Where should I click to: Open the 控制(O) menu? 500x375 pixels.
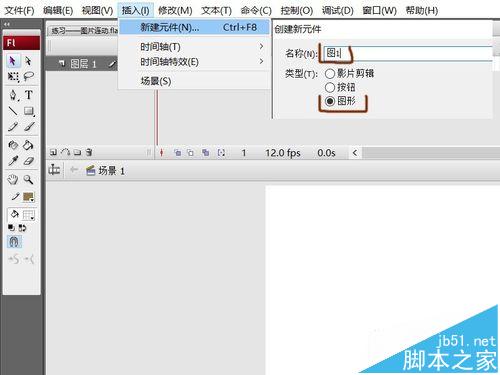[297, 10]
